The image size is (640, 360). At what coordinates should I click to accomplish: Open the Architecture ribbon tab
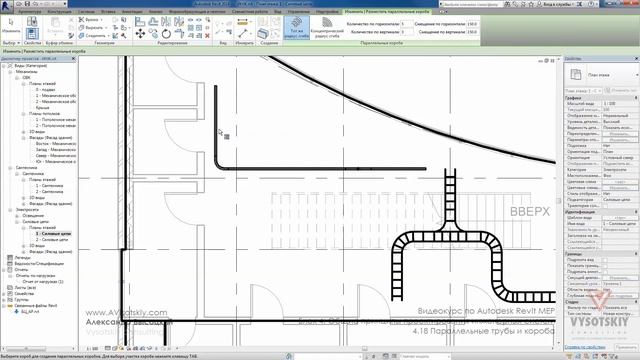[29, 12]
